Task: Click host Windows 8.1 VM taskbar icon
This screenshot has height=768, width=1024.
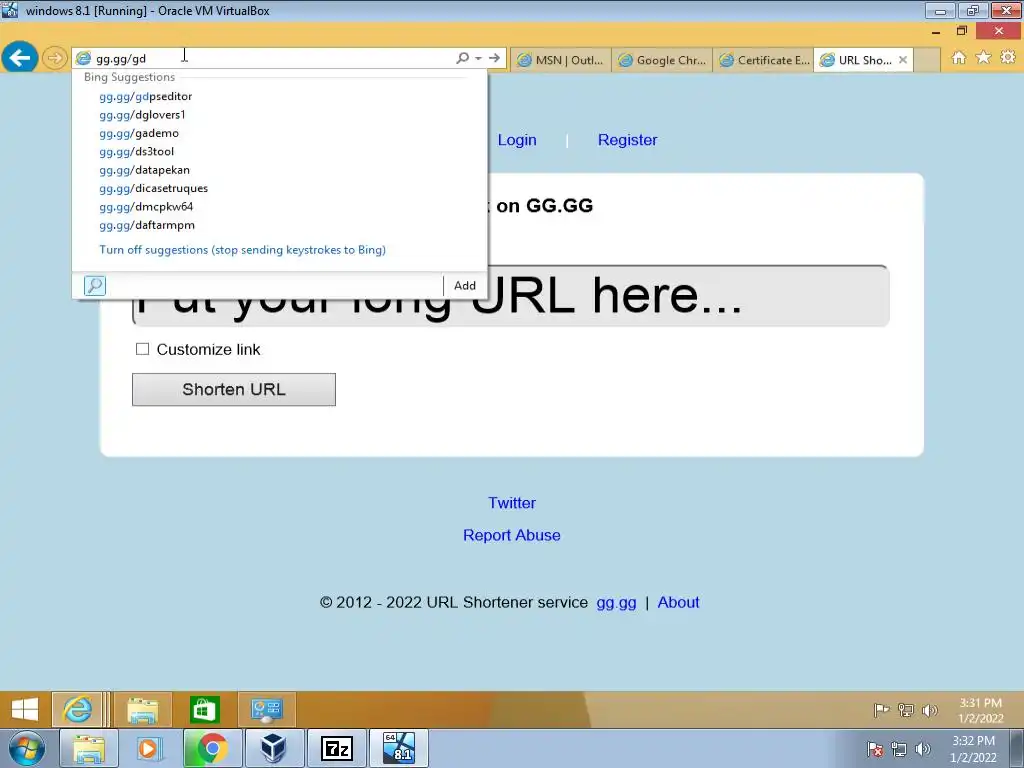Action: coord(399,748)
